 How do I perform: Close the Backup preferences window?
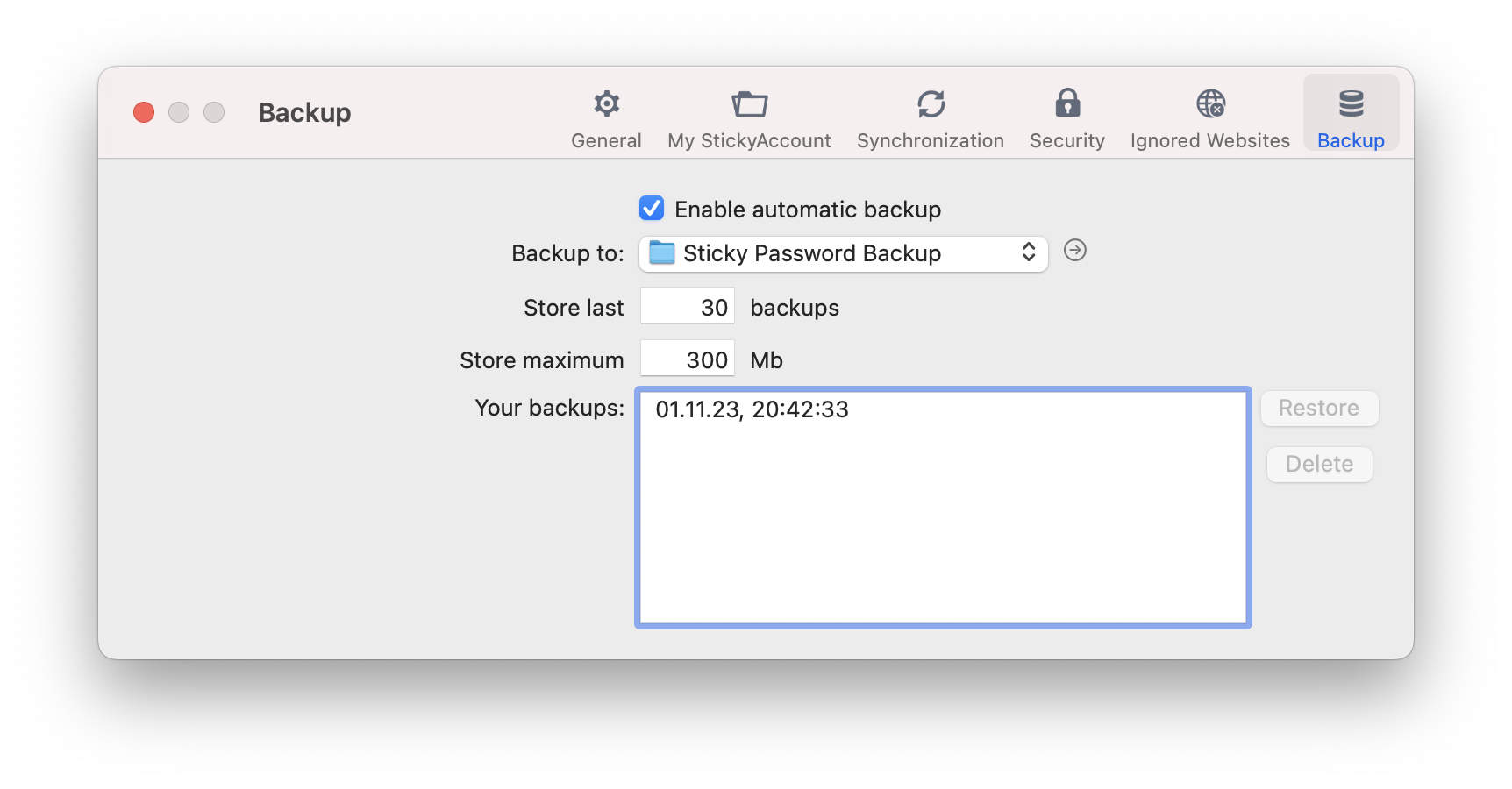(144, 112)
